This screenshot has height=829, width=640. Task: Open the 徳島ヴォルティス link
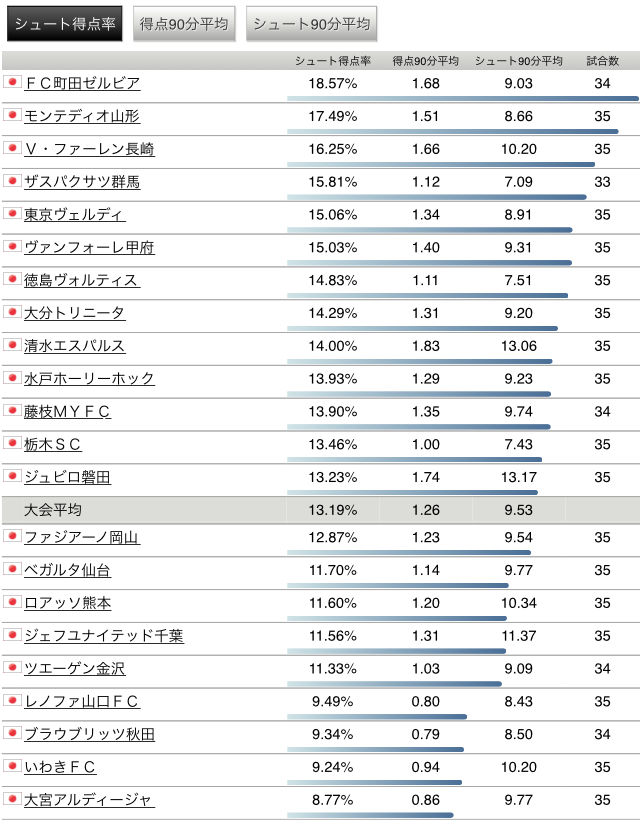(82, 280)
